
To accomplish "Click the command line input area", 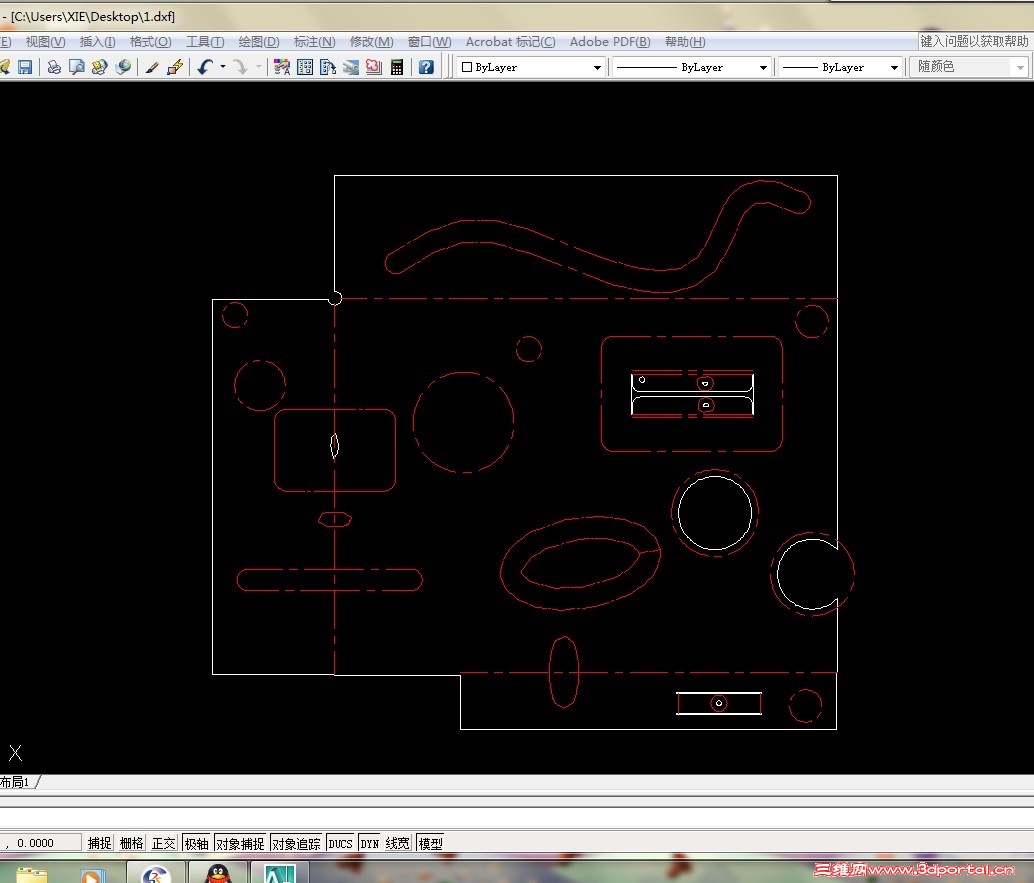I will coord(517,818).
